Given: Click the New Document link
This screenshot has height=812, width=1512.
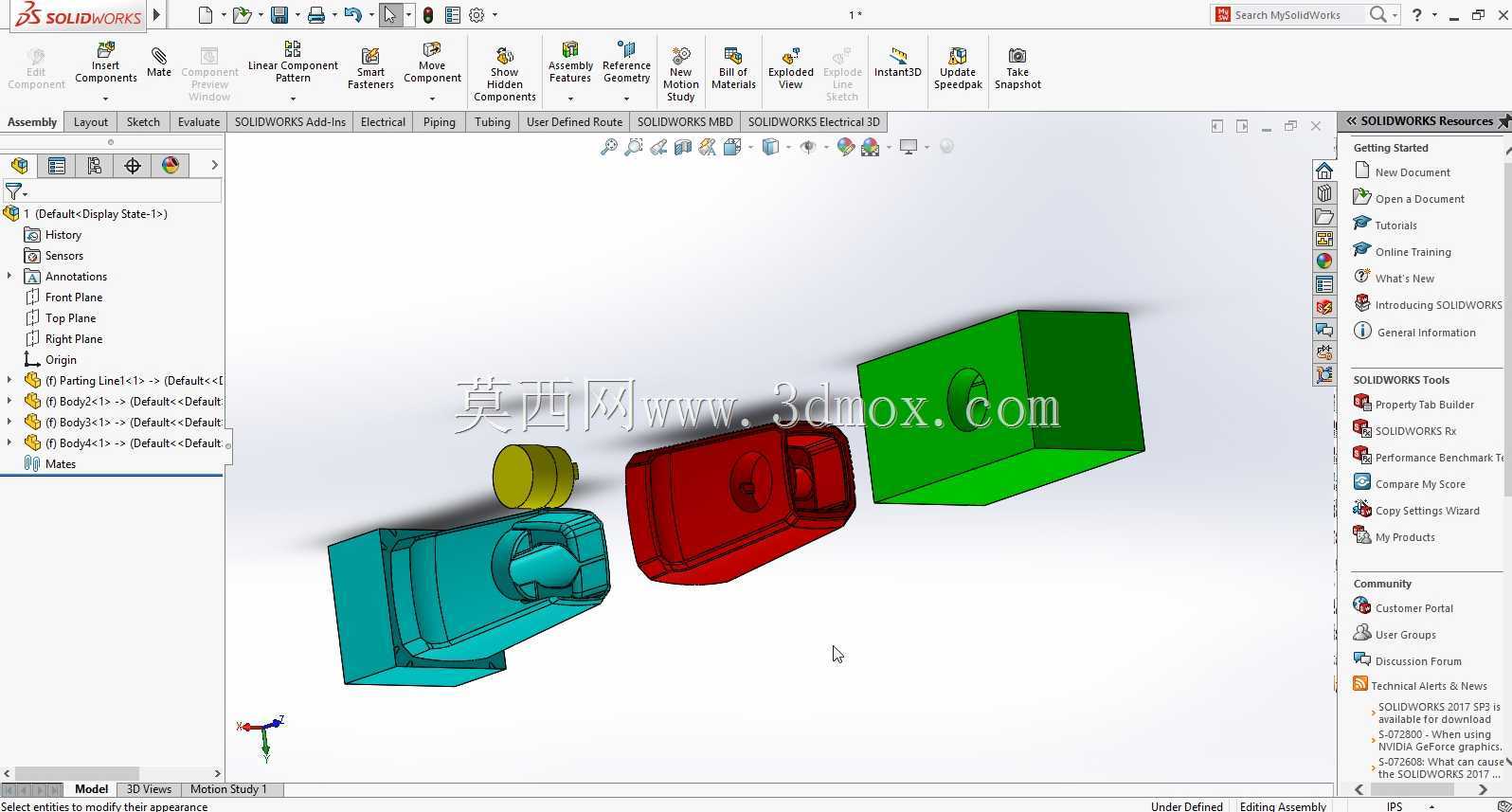Looking at the screenshot, I should [1413, 172].
